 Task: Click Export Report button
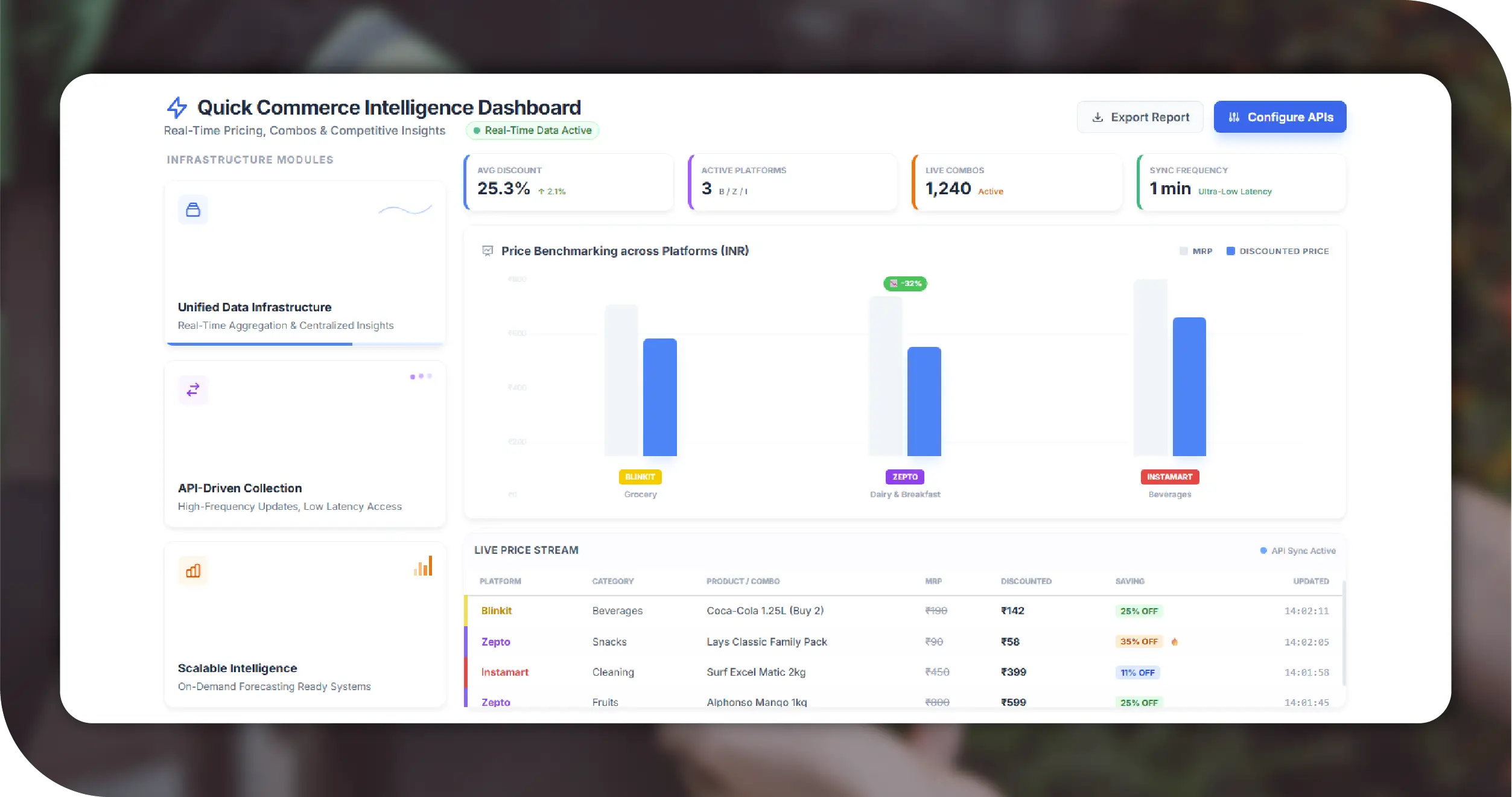tap(1140, 117)
